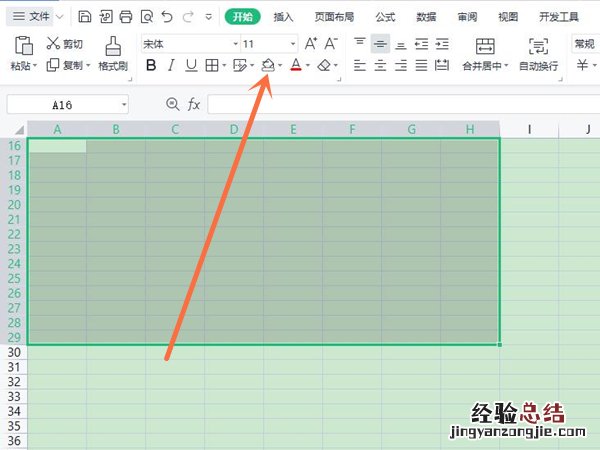This screenshot has height=450, width=600.
Task: Click the Cut (剪切) scissors button
Action: coord(64,44)
